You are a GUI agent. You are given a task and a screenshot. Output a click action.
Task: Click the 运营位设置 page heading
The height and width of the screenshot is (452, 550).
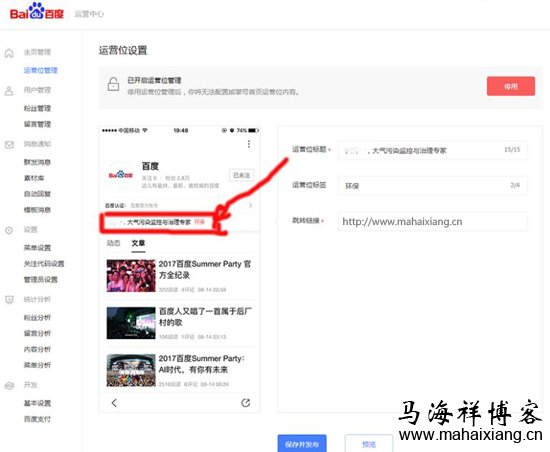(123, 50)
